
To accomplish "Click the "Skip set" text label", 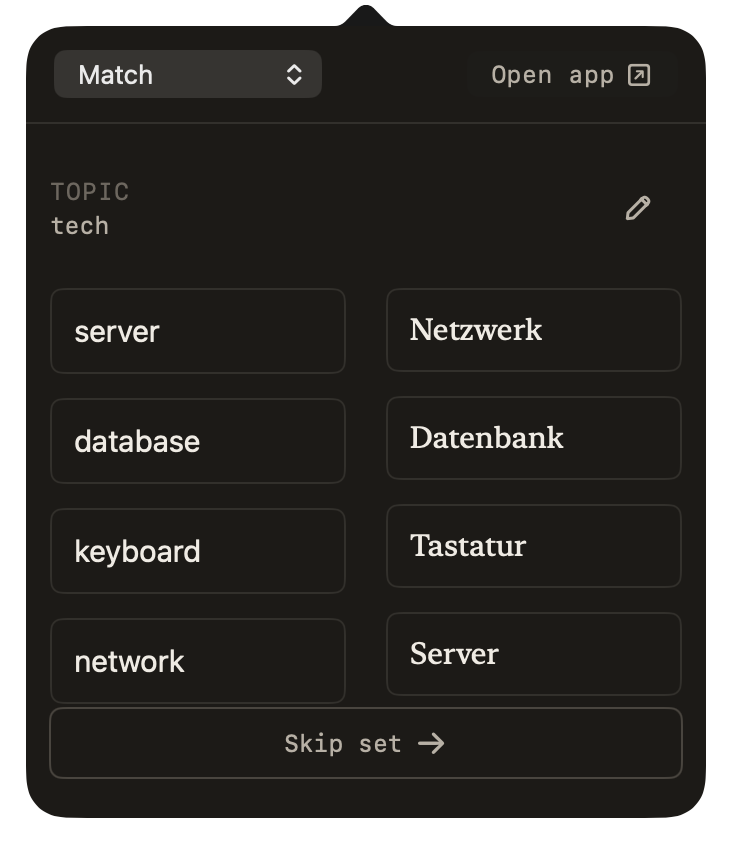I will point(343,744).
